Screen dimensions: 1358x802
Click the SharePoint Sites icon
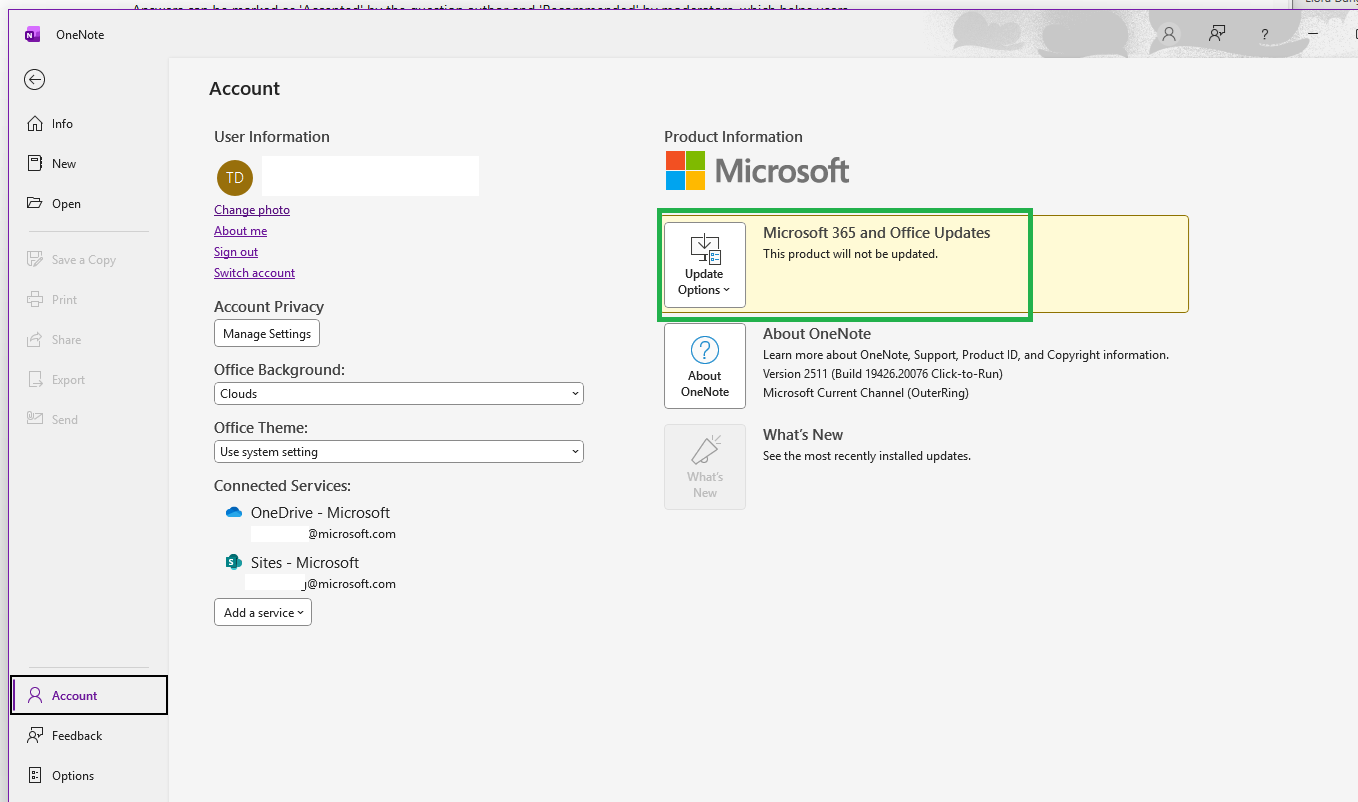[x=234, y=562]
